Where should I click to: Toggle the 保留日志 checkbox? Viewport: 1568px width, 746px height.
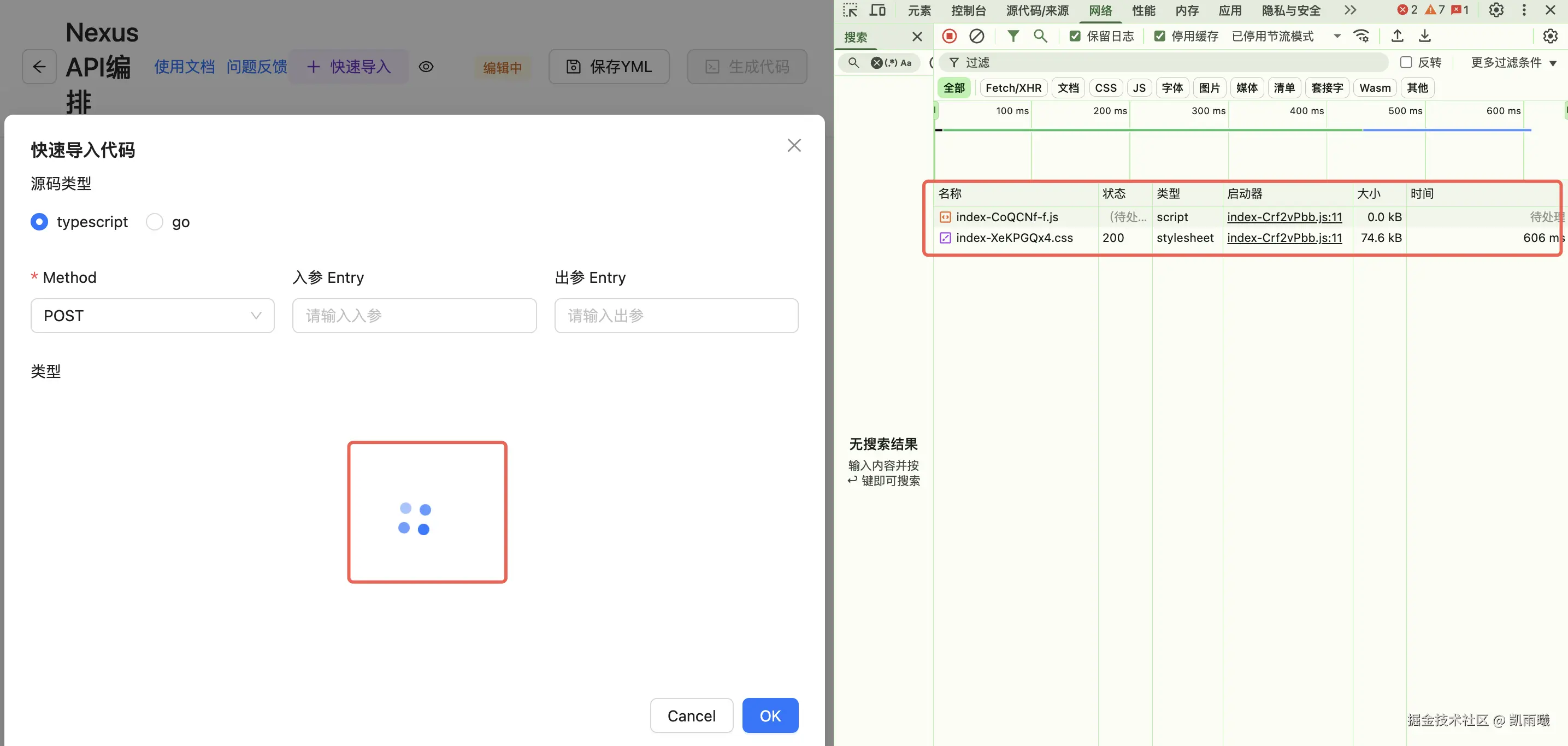[1075, 36]
